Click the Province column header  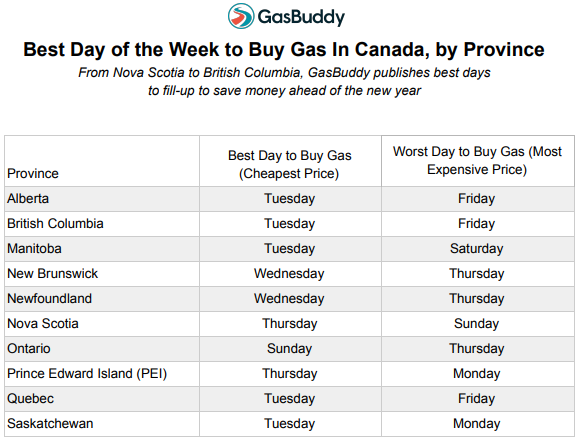click(102, 161)
